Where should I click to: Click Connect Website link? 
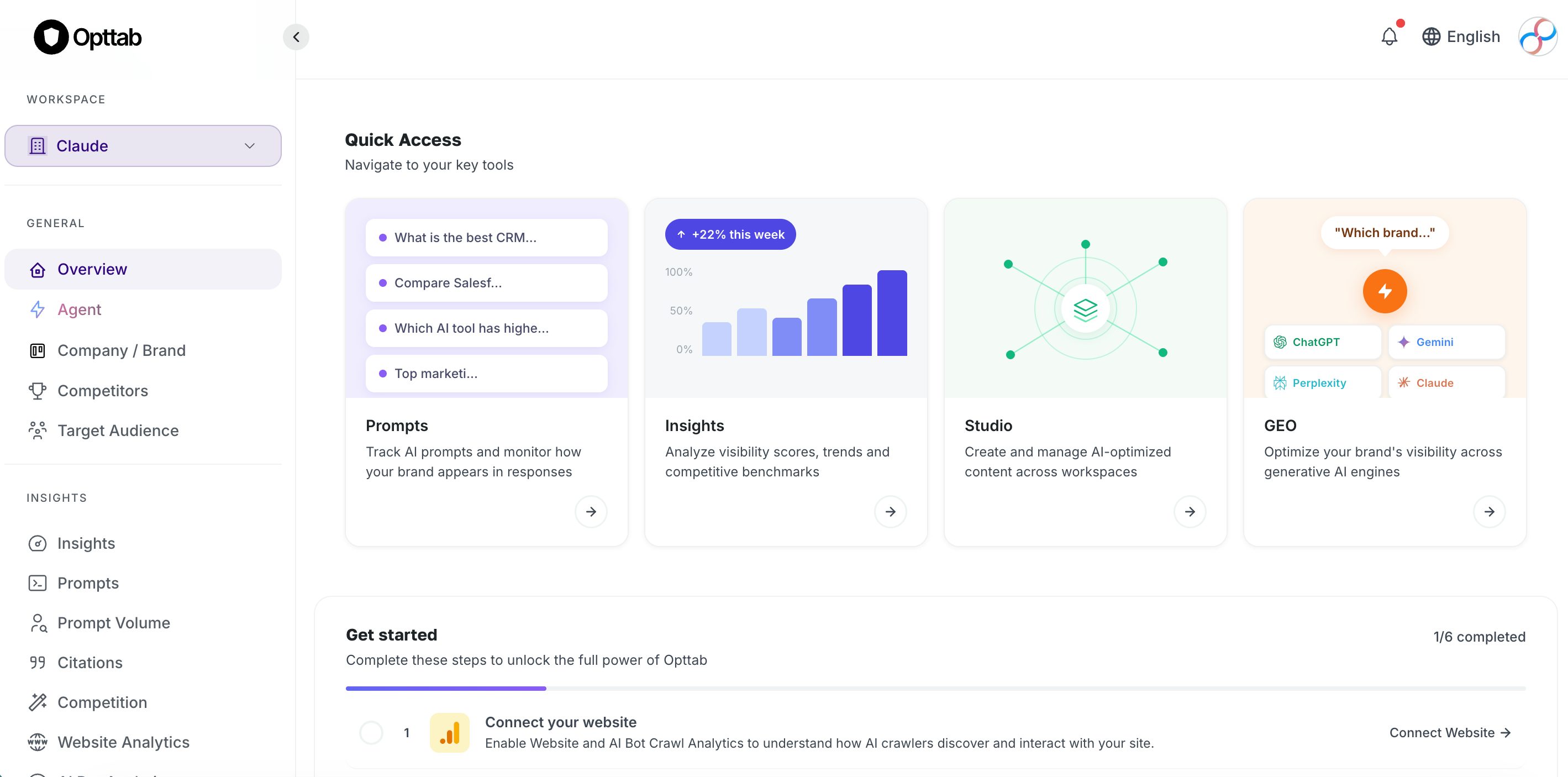(1449, 733)
